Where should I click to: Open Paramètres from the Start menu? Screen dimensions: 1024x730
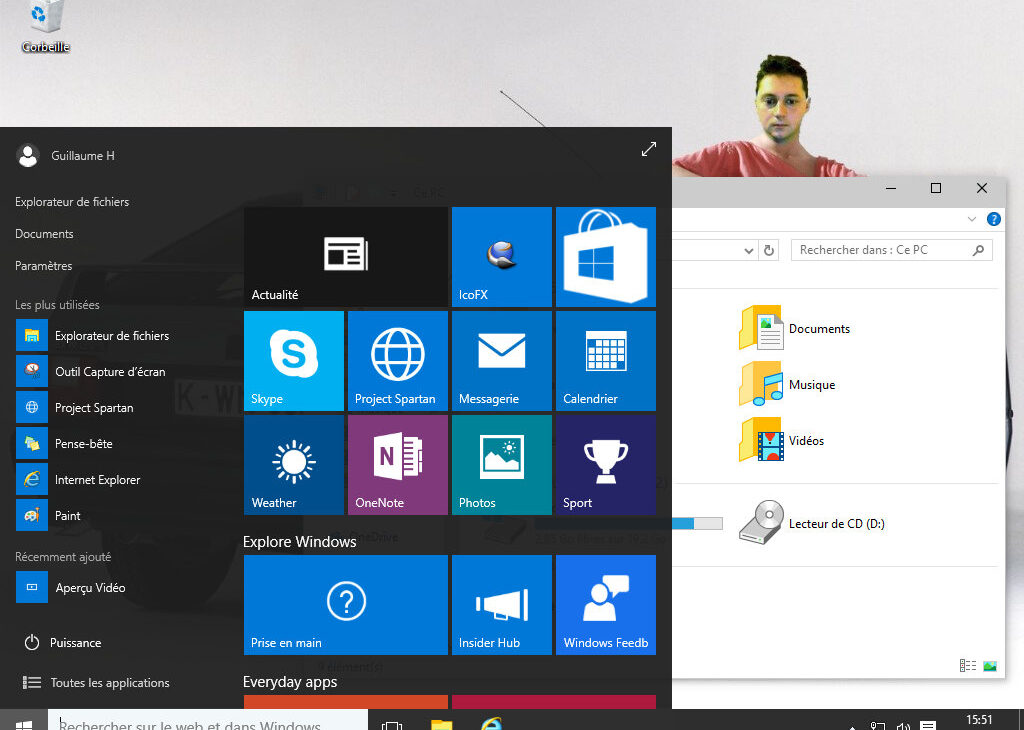point(44,265)
